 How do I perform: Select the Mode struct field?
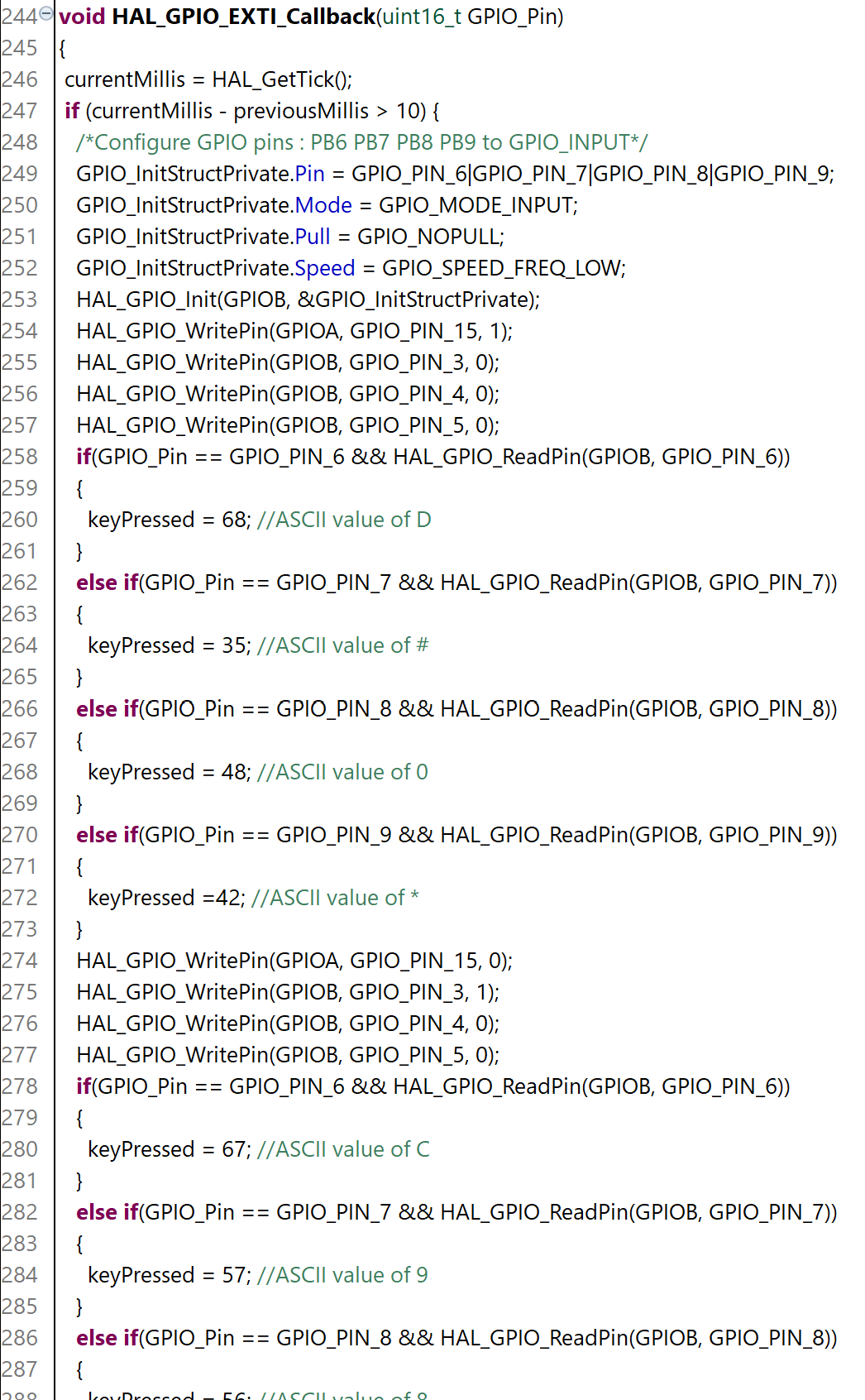point(323,205)
